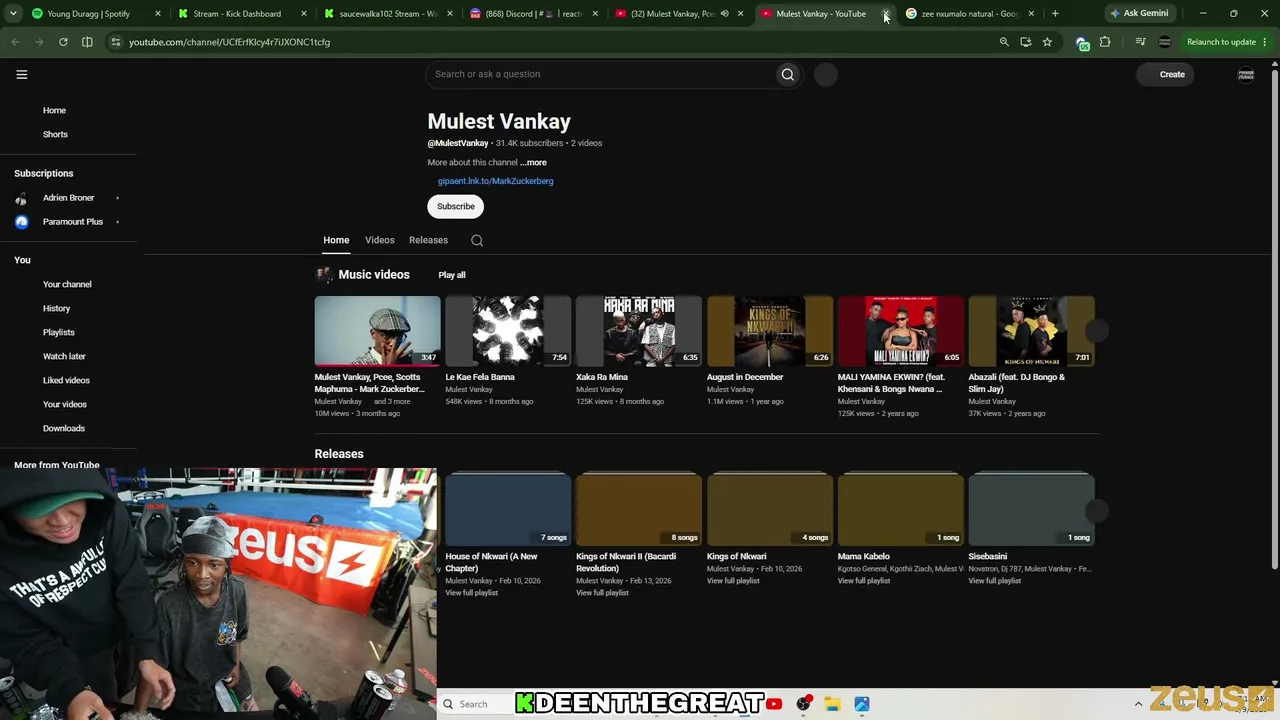
Task: Open Watch later in the sidebar
Action: coord(64,356)
